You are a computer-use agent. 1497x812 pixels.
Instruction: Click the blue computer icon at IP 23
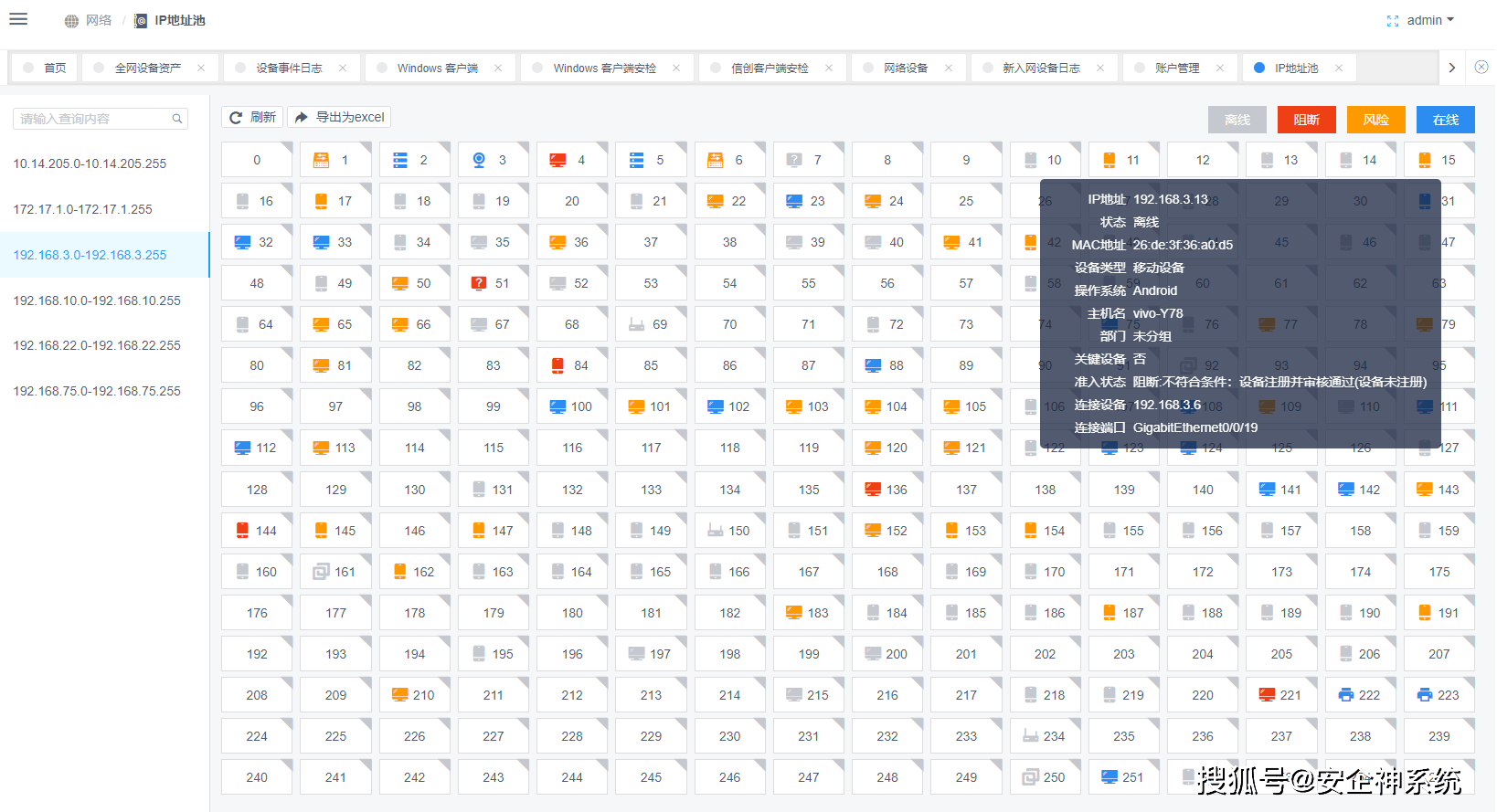tap(794, 201)
